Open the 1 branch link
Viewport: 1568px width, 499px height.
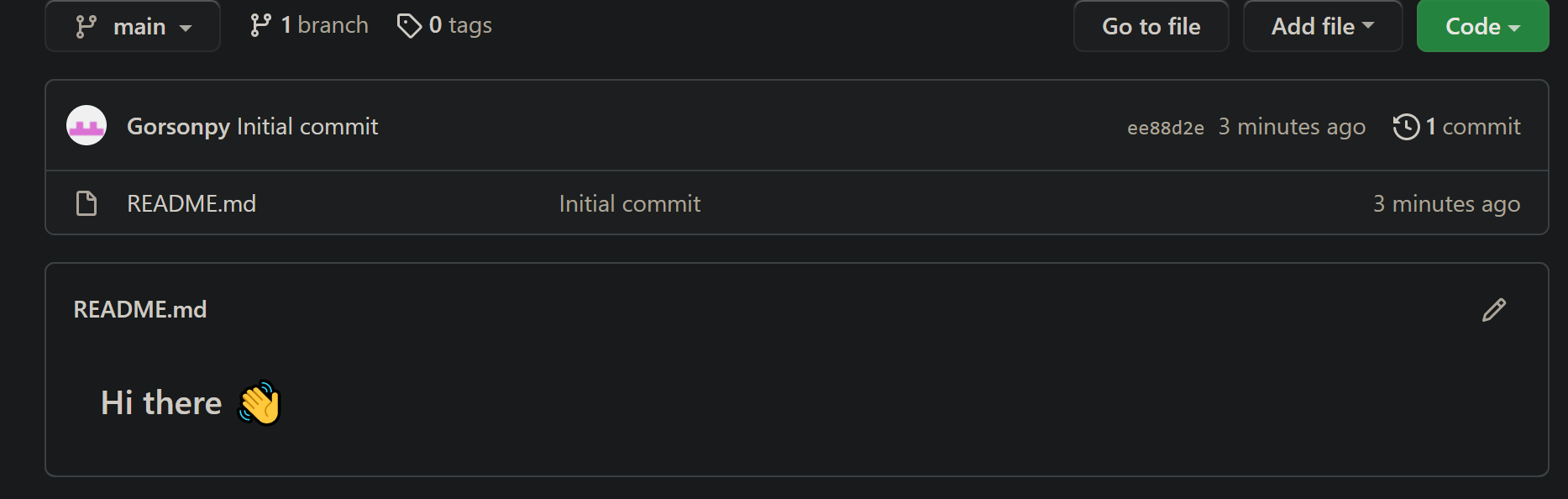pos(308,24)
